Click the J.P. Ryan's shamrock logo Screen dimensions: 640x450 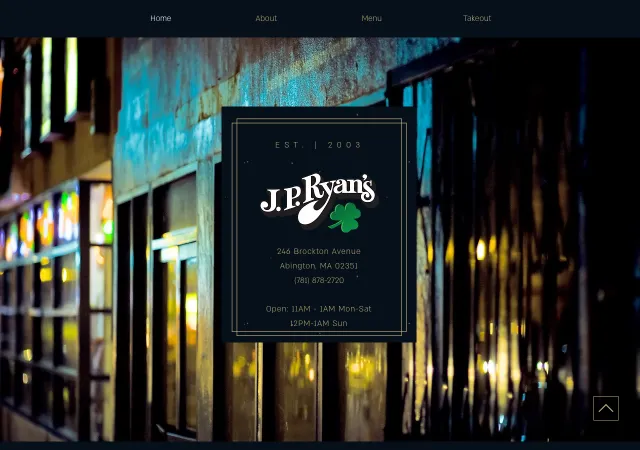pos(318,203)
